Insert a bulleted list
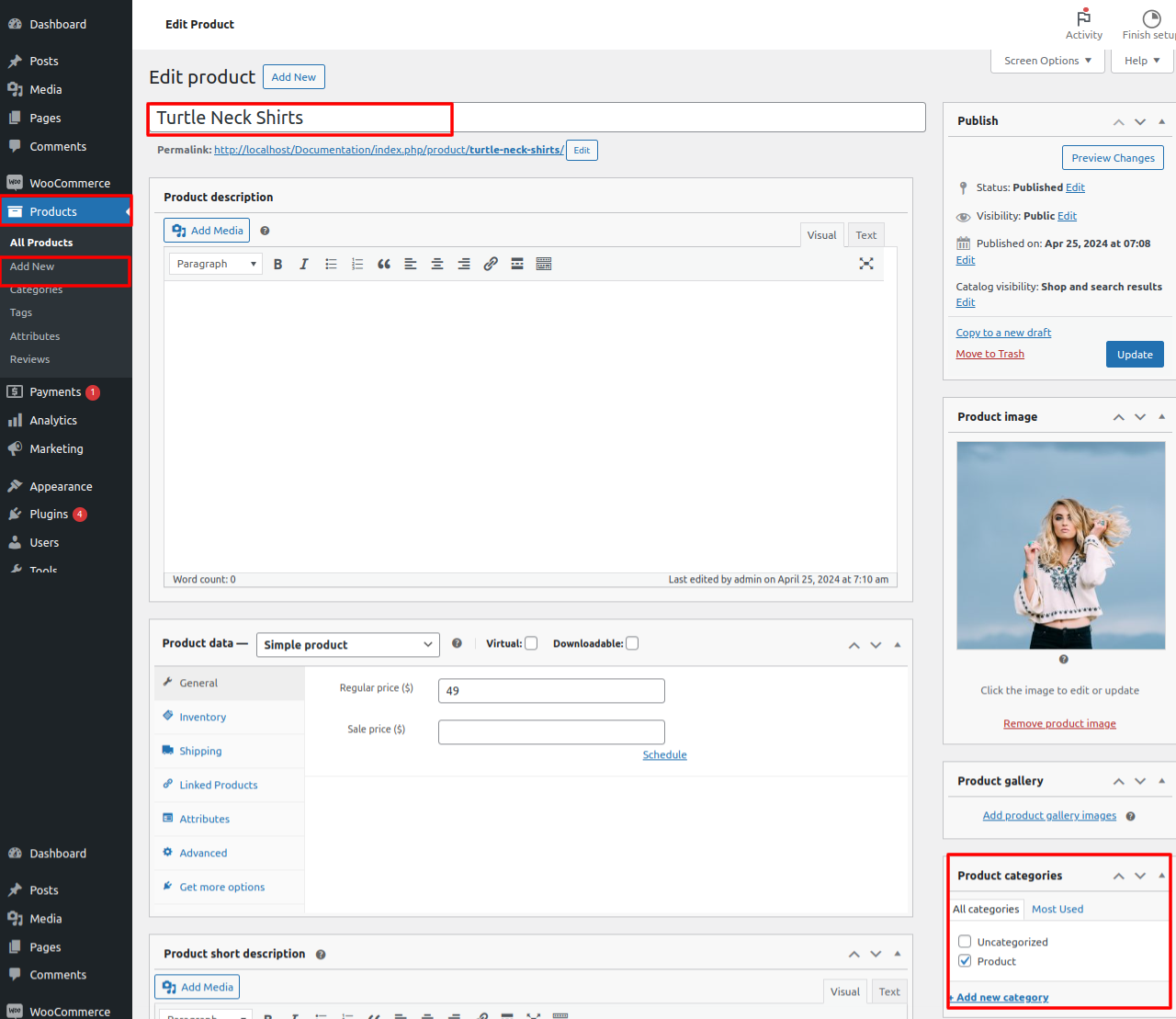Screen dimensions: 1176x1019 (331, 264)
